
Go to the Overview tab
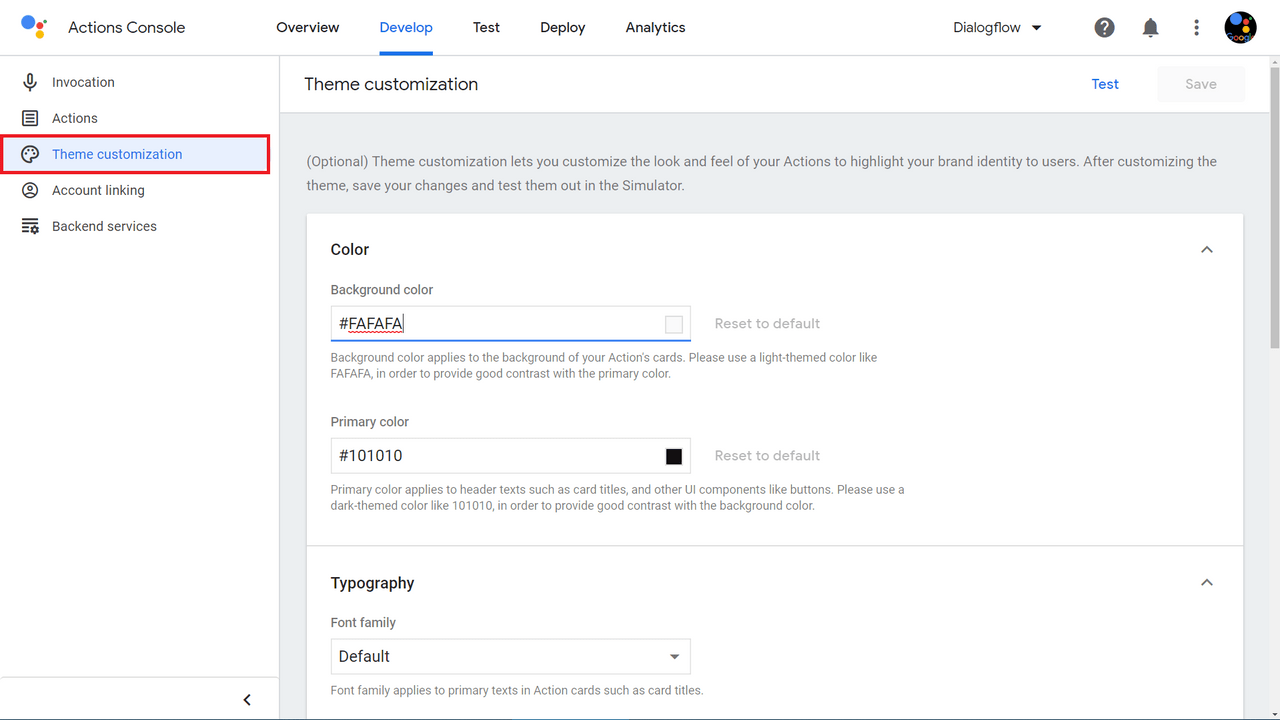coord(308,28)
